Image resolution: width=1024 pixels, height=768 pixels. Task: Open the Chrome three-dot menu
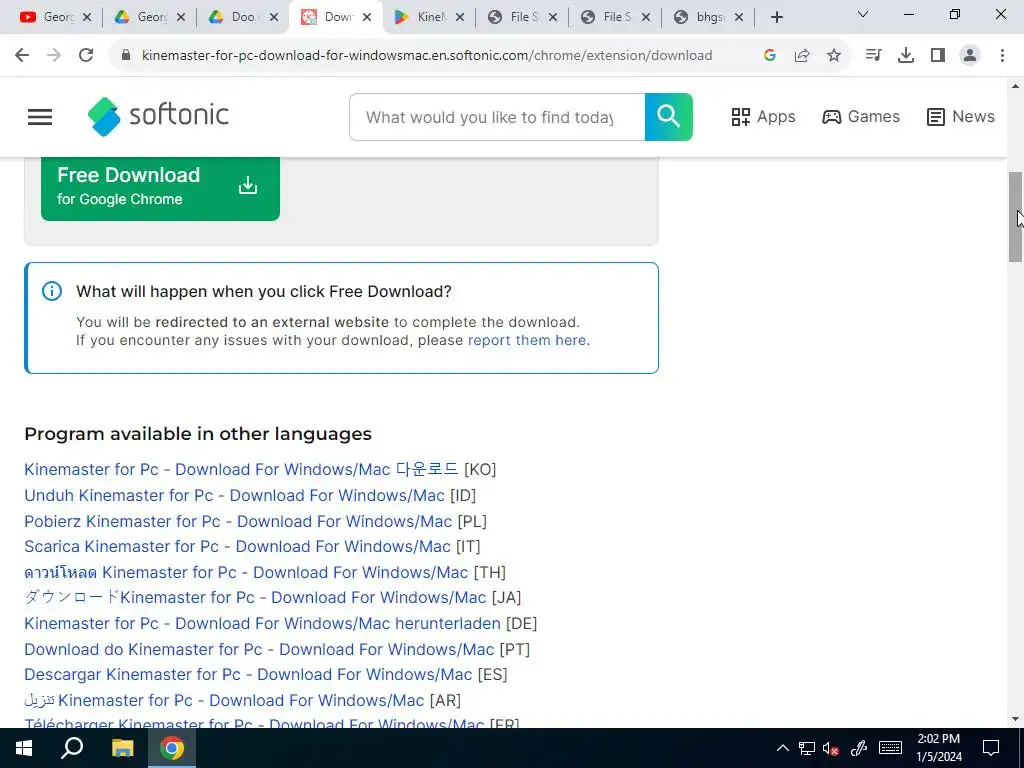(1002, 56)
